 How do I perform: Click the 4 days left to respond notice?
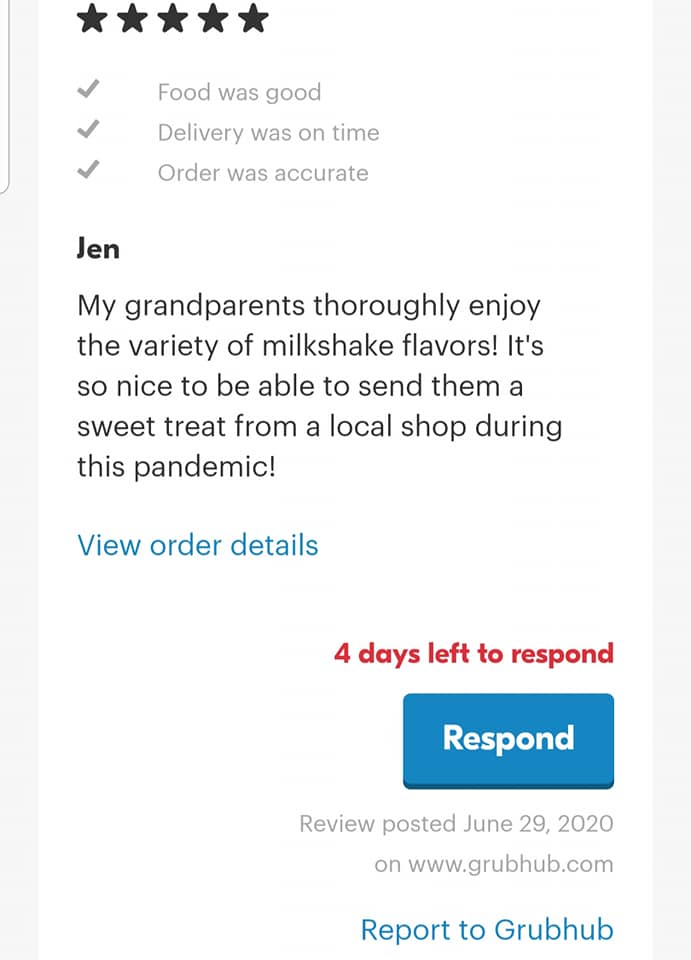pos(474,654)
